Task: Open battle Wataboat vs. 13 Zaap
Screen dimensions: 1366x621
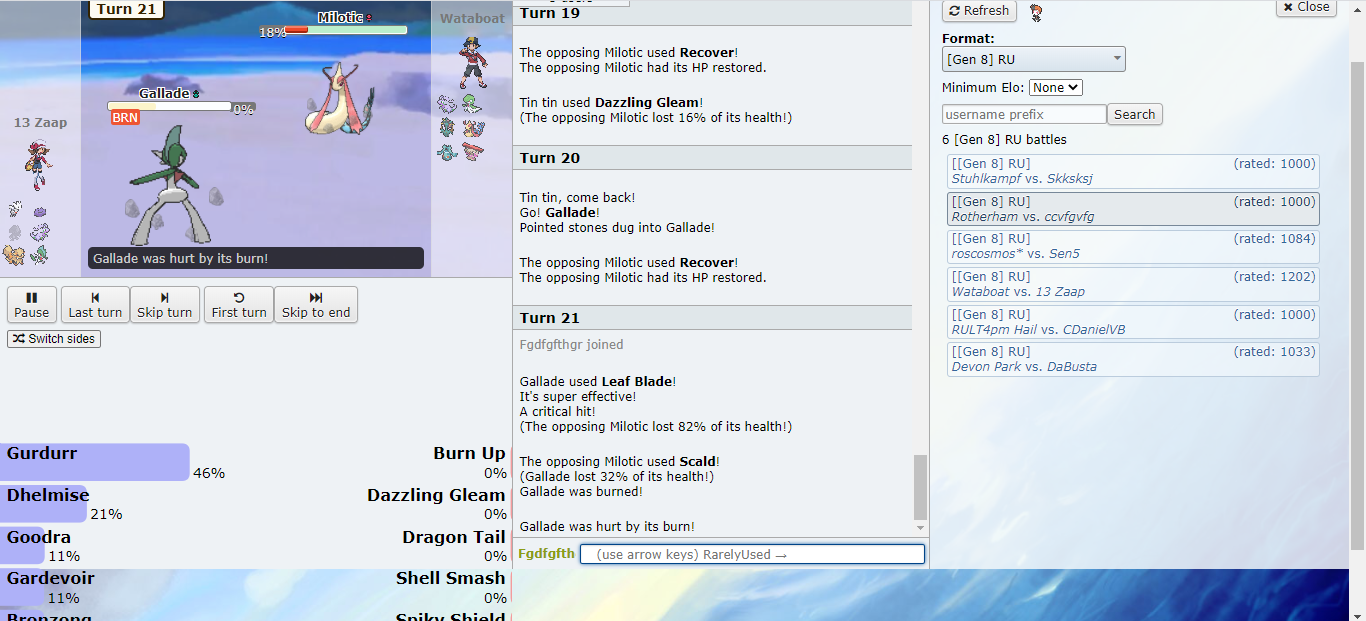Action: pyautogui.click(x=1133, y=284)
